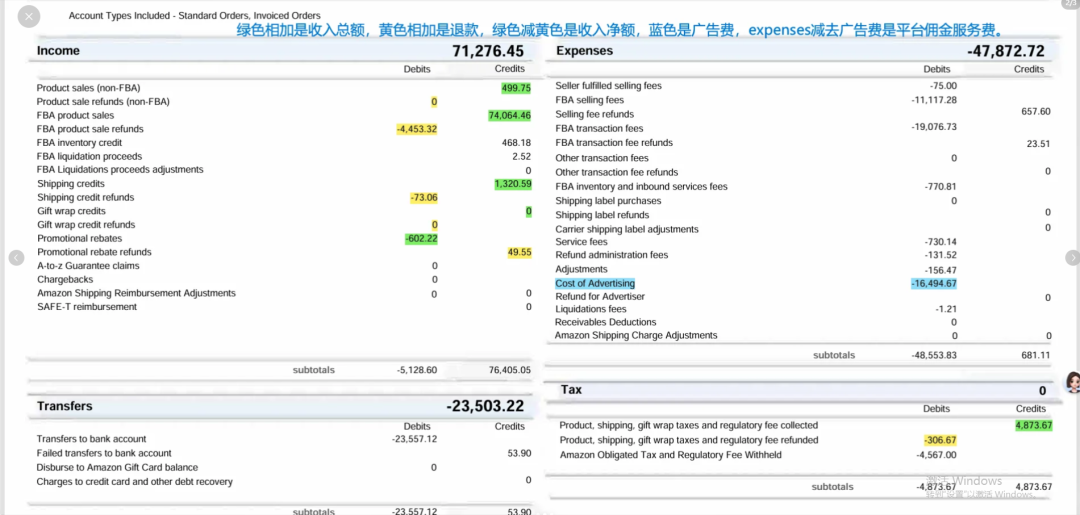Click the yellow highlighted -306.67 tax refunded

pyautogui.click(x=940, y=440)
